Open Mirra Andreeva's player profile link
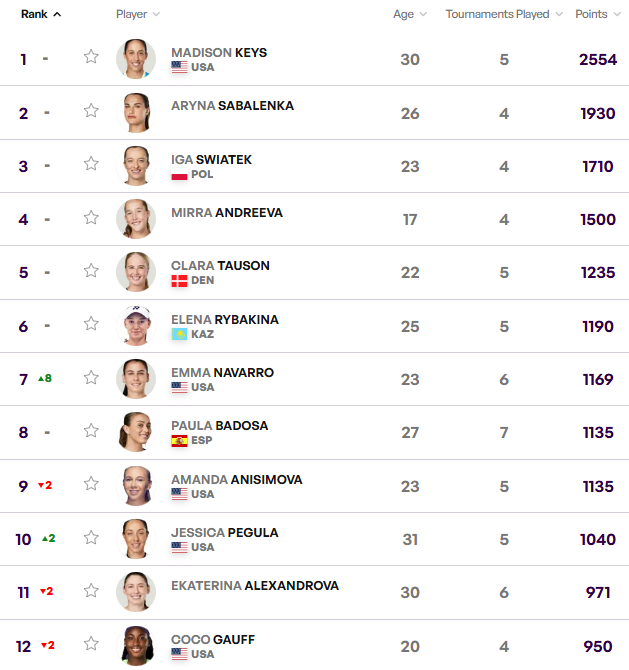Screen dimensions: 629x670 pos(227,213)
